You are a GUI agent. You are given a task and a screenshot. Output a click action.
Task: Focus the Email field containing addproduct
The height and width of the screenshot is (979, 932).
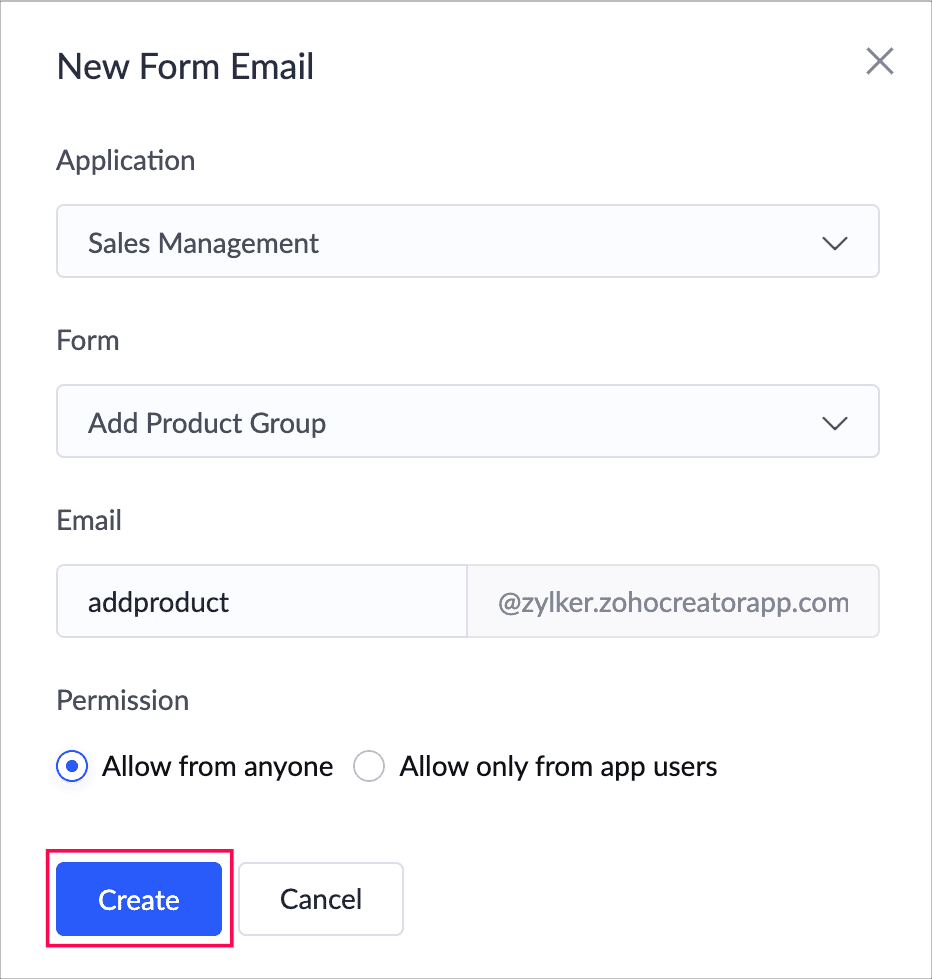click(261, 602)
